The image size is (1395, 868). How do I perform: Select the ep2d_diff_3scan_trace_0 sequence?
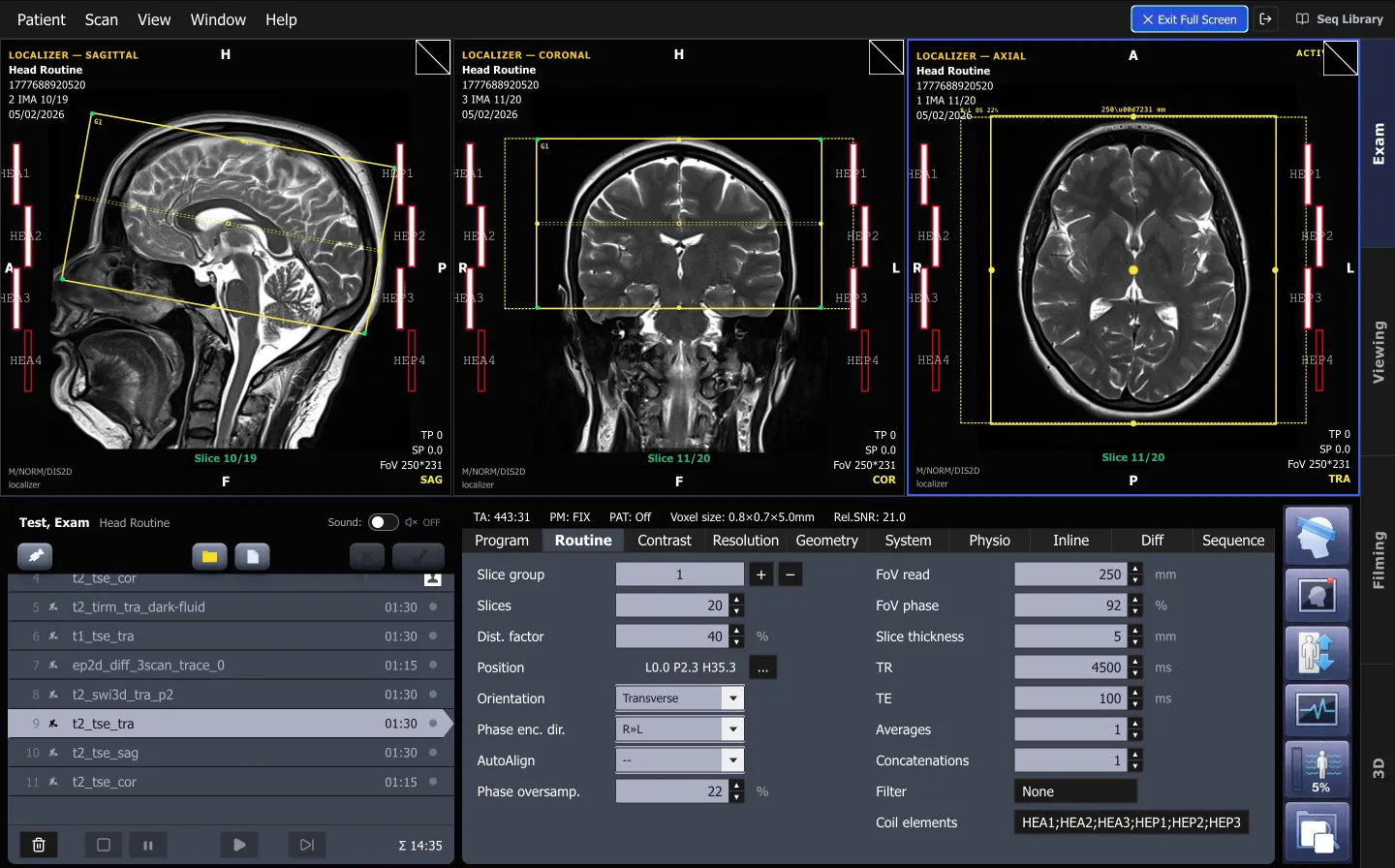[x=231, y=666]
